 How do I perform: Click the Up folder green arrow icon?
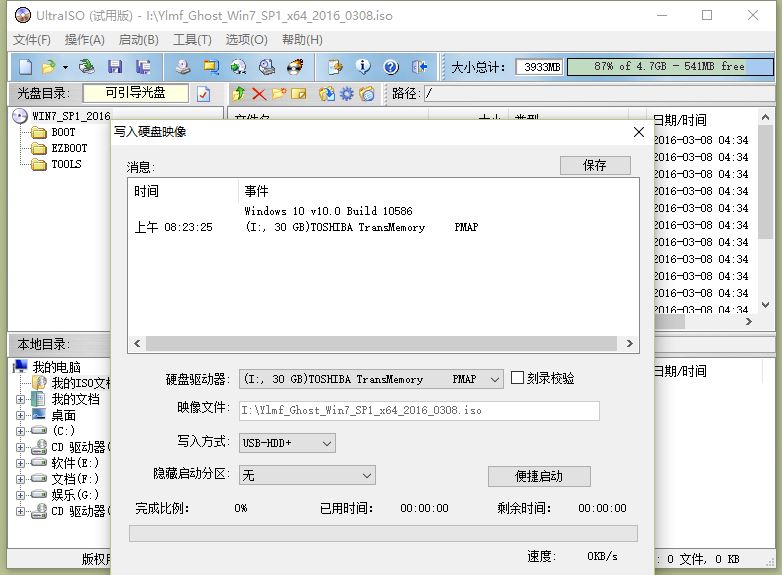pyautogui.click(x=238, y=93)
